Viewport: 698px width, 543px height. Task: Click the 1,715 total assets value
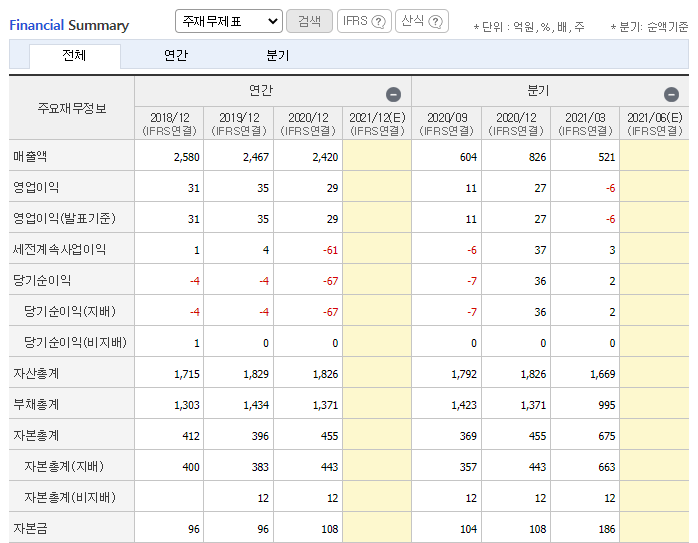click(187, 374)
